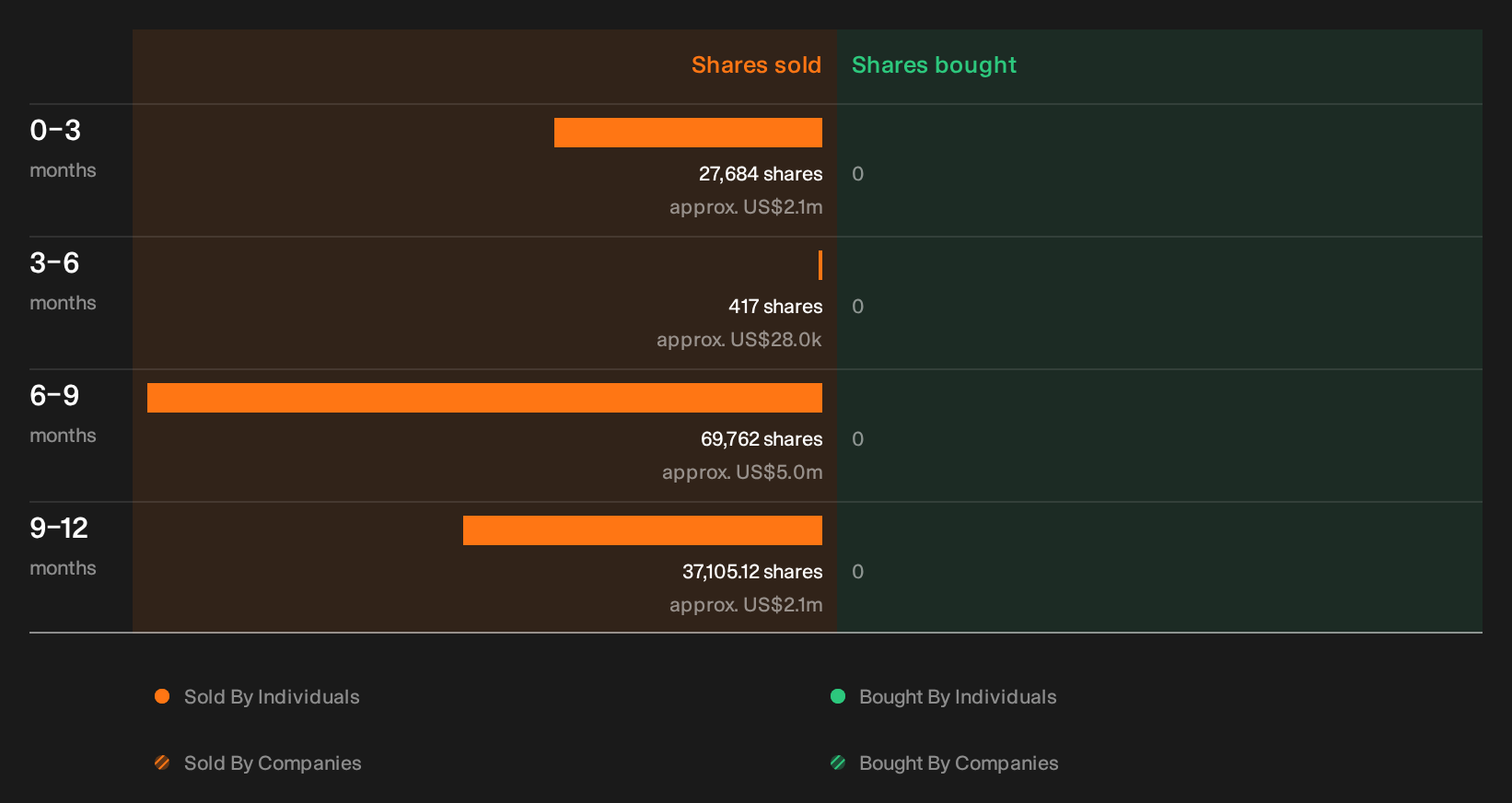Click the Sold By Companies striped legend icon
This screenshot has width=1512, height=803.
(162, 762)
